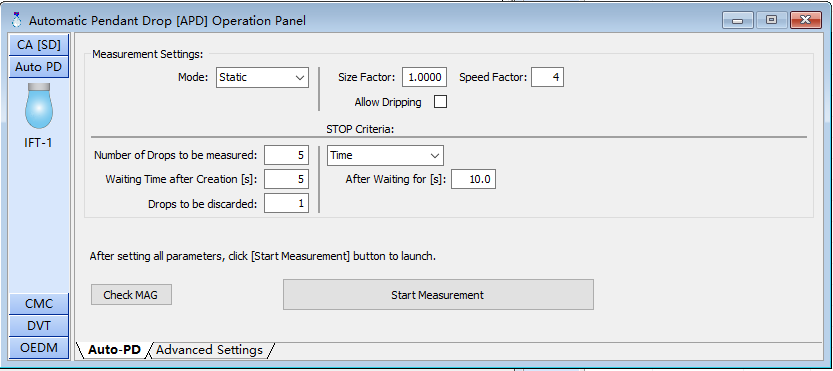
Task: Switch to the Advanced Settings tab
Action: click(209, 350)
